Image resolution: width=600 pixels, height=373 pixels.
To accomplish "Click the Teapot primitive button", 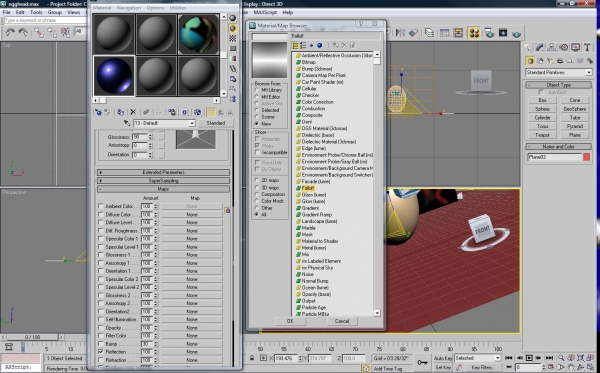I will [542, 135].
